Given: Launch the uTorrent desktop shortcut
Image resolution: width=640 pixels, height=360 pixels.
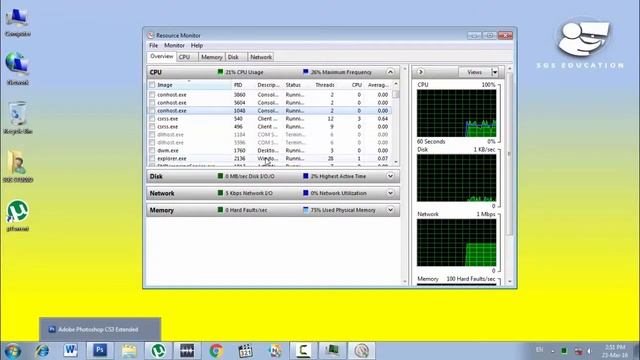Looking at the screenshot, I should click(x=17, y=215).
